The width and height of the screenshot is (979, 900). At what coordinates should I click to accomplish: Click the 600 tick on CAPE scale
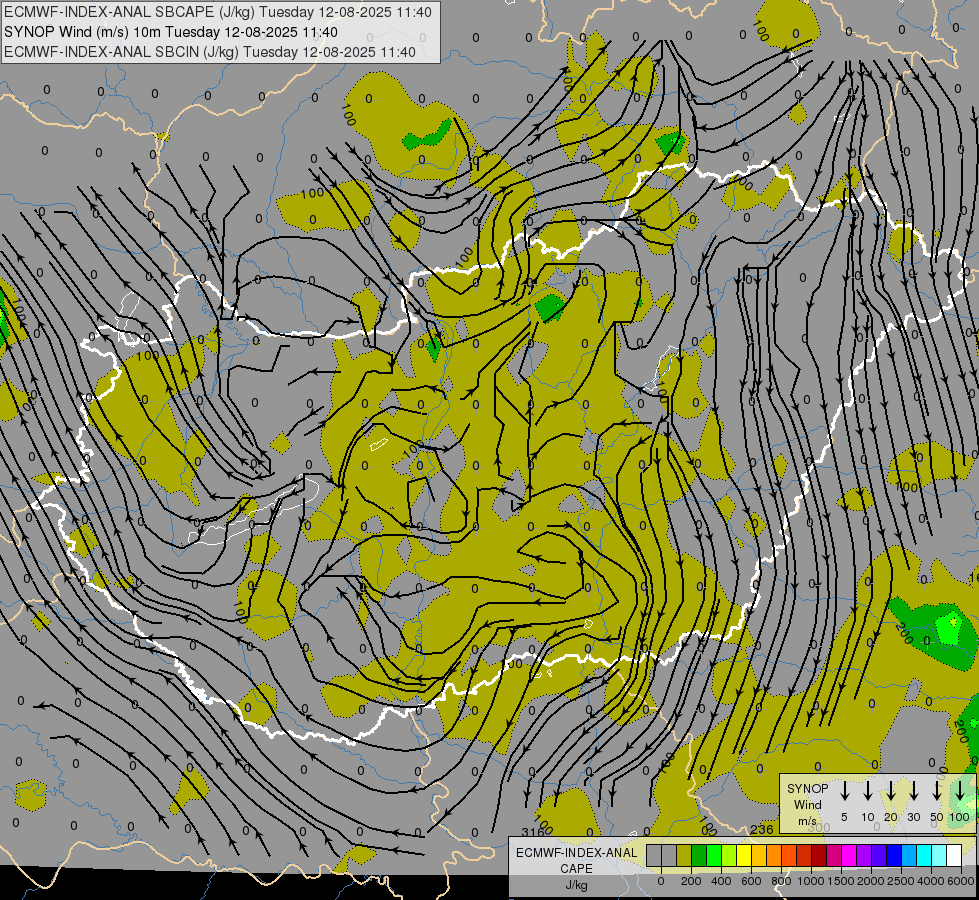tap(751, 881)
